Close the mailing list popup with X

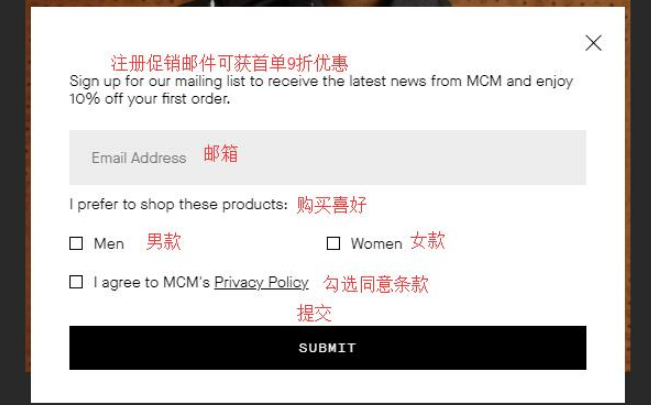click(593, 43)
